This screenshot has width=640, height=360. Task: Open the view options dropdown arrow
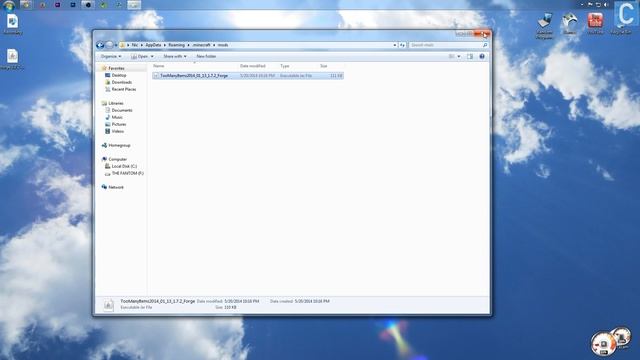[x=459, y=56]
